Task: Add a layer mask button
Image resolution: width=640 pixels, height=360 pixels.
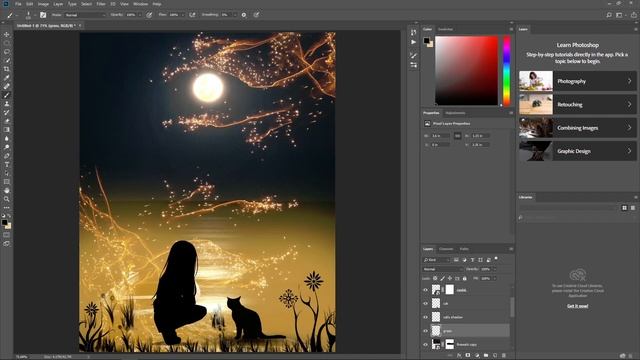Action: (x=468, y=356)
